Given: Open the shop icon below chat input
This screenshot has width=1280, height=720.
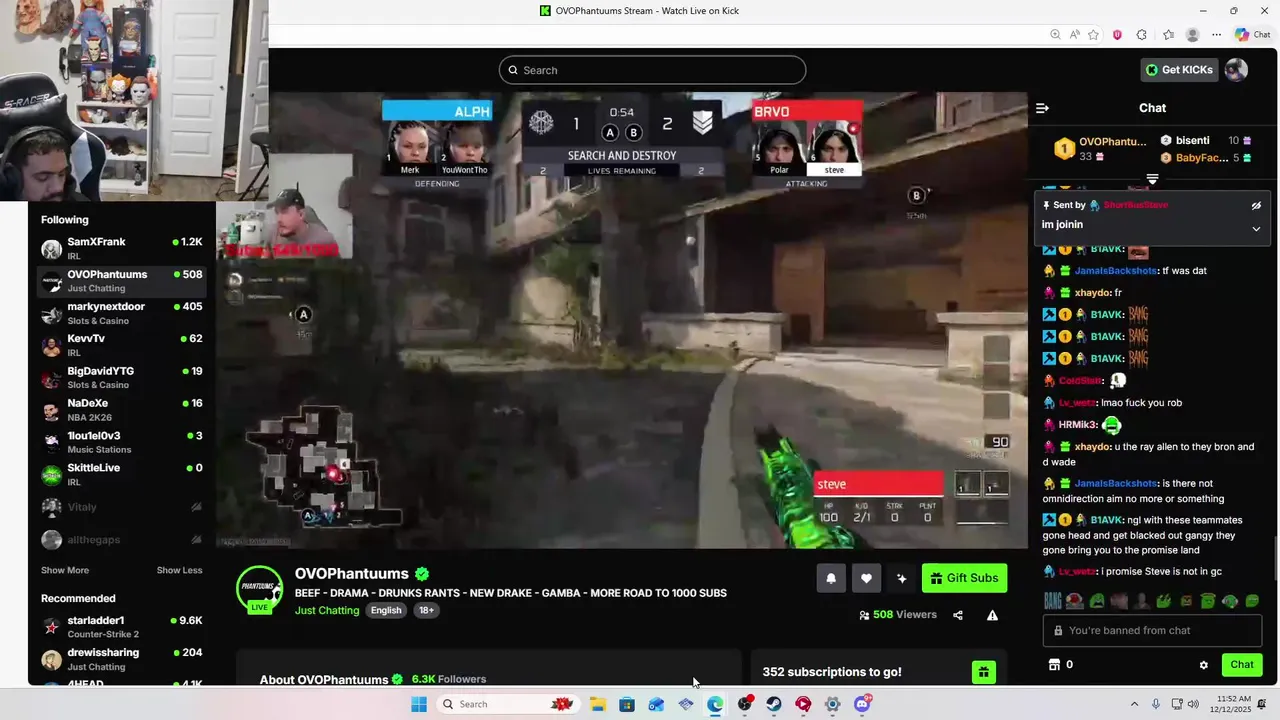Looking at the screenshot, I should (1053, 665).
